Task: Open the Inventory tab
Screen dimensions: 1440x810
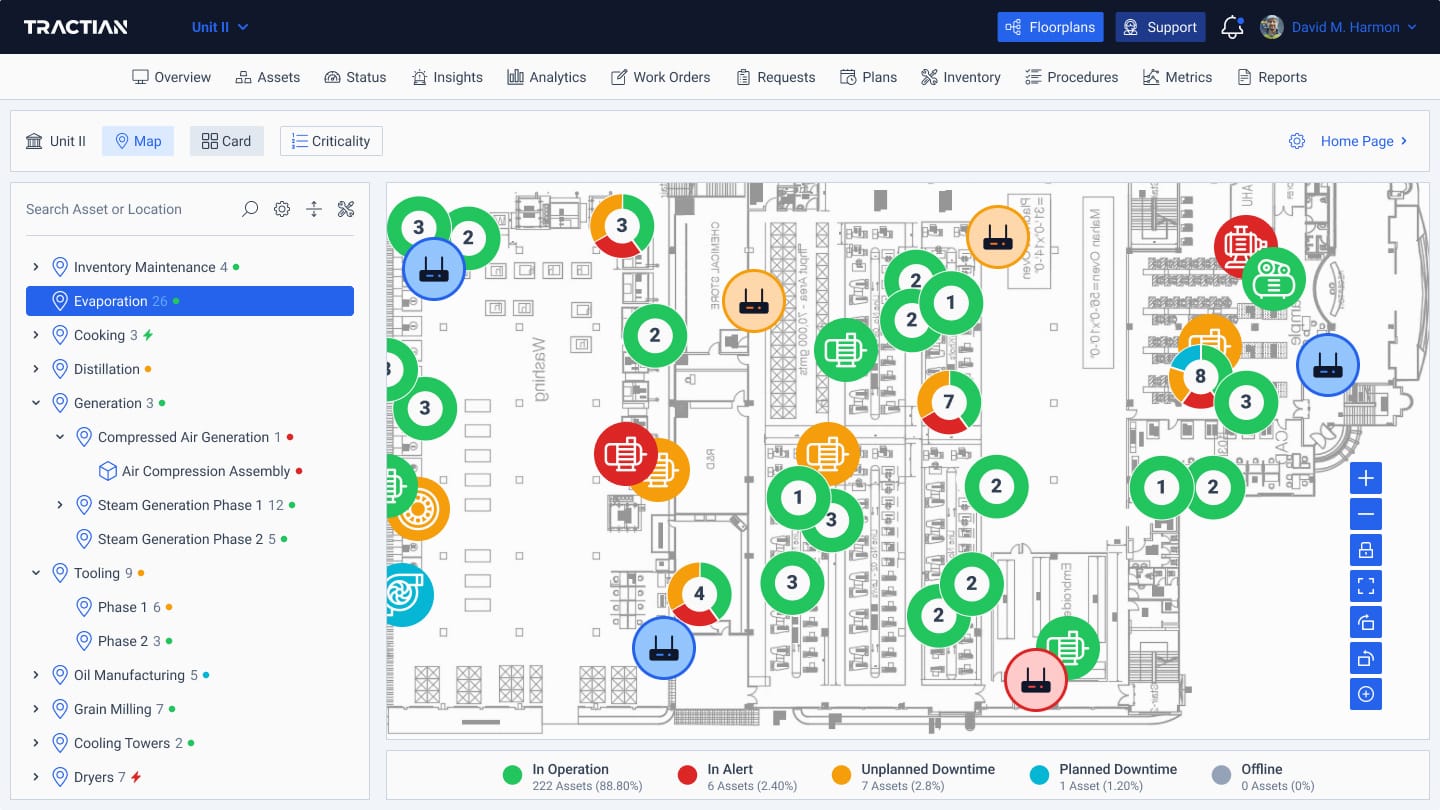Action: pos(960,77)
